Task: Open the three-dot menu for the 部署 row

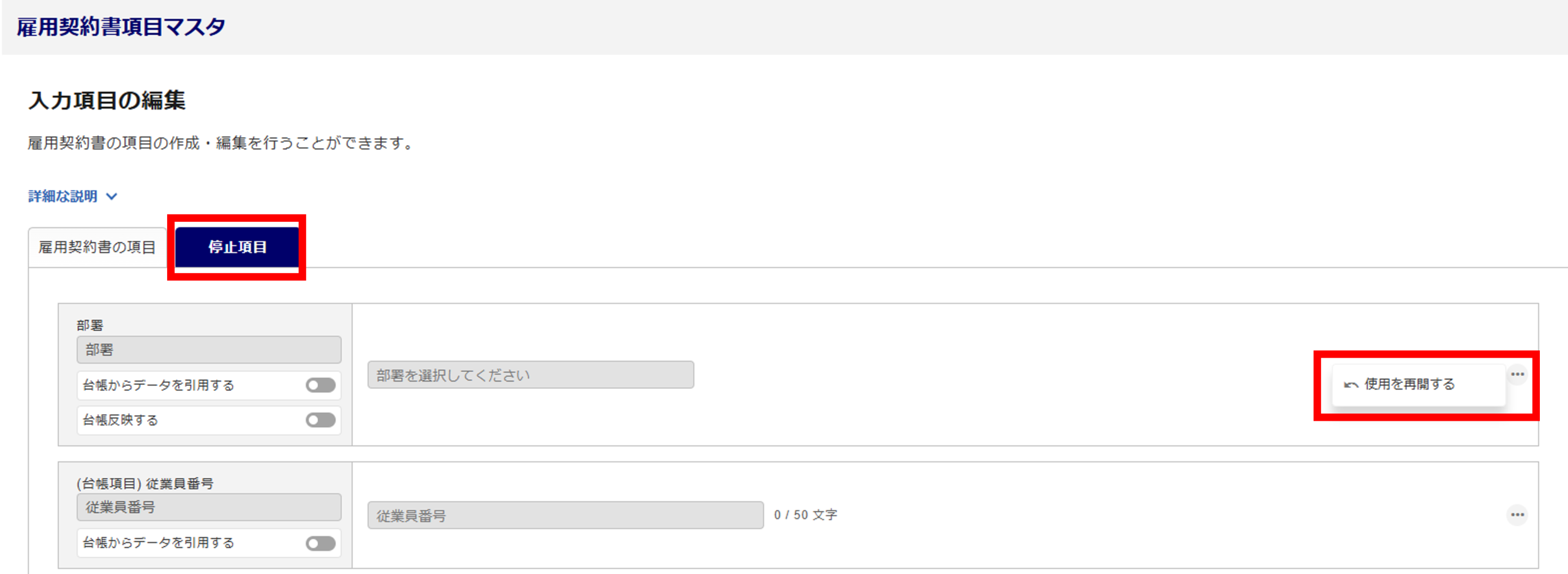Action: (x=1517, y=374)
